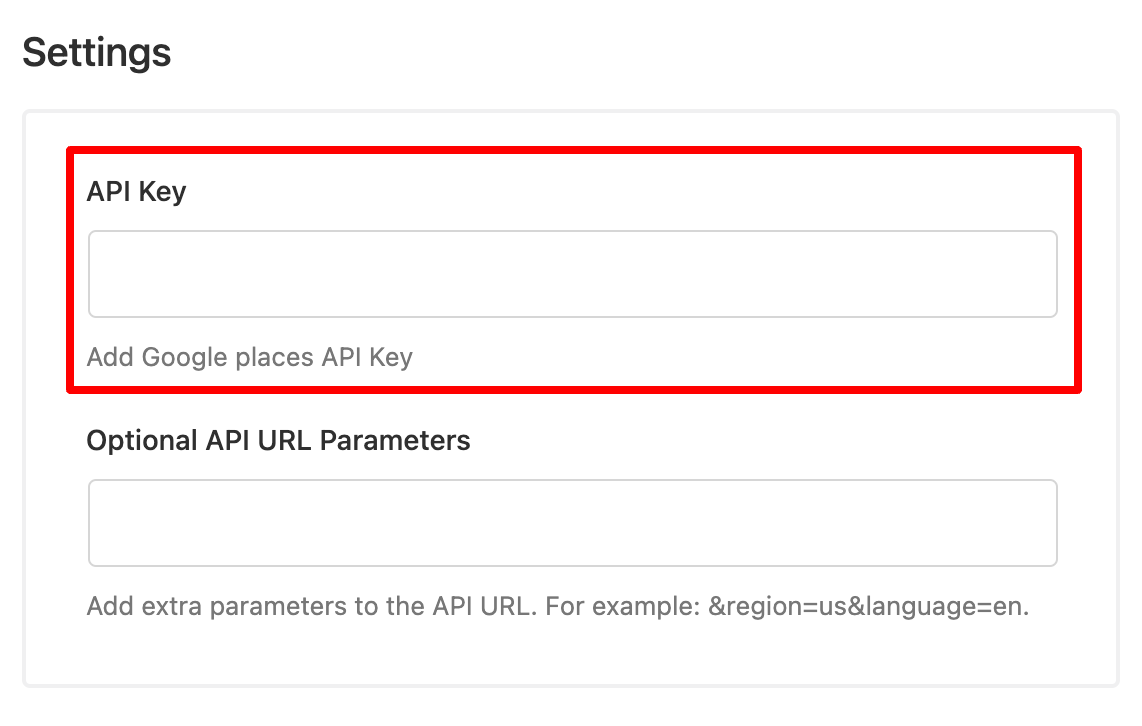Image resolution: width=1142 pixels, height=726 pixels.
Task: Click the Settings page heading
Action: 98,52
